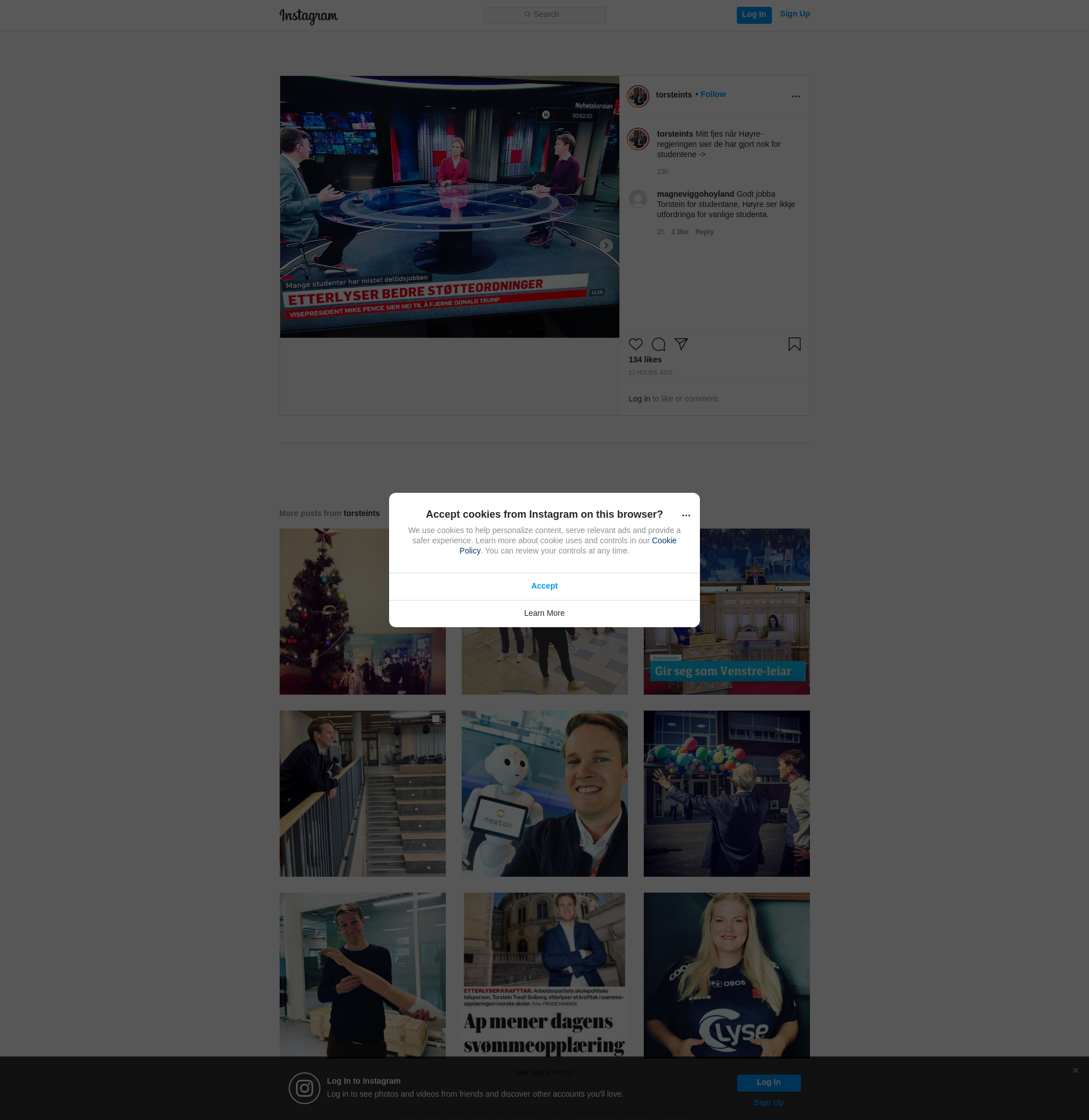This screenshot has height=1120, width=1089.
Task: Open the newton robot selfie thumbnail
Action: tap(544, 793)
